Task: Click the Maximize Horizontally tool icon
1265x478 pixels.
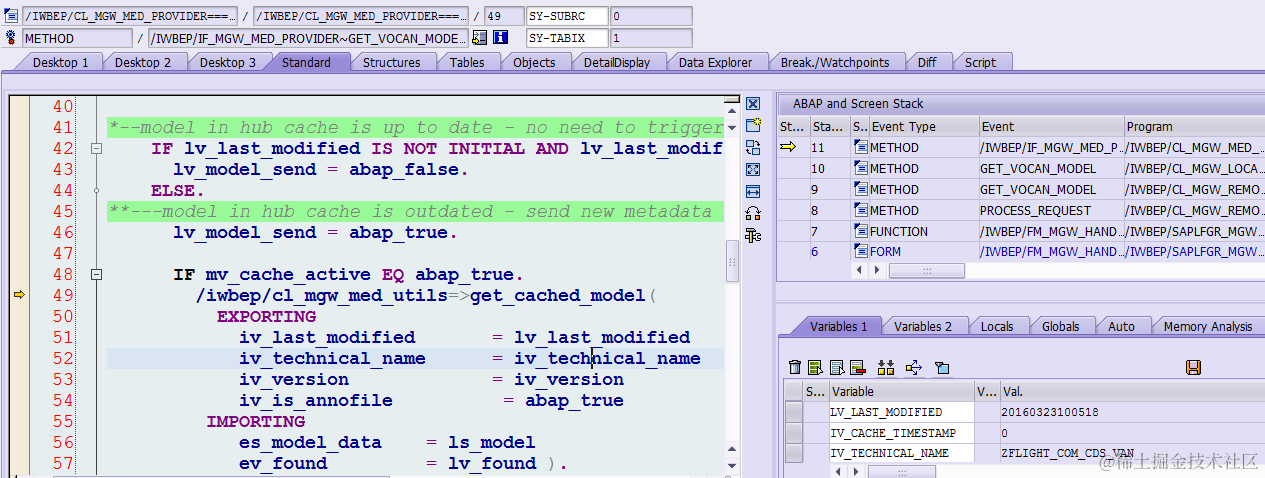Action: pyautogui.click(x=753, y=192)
